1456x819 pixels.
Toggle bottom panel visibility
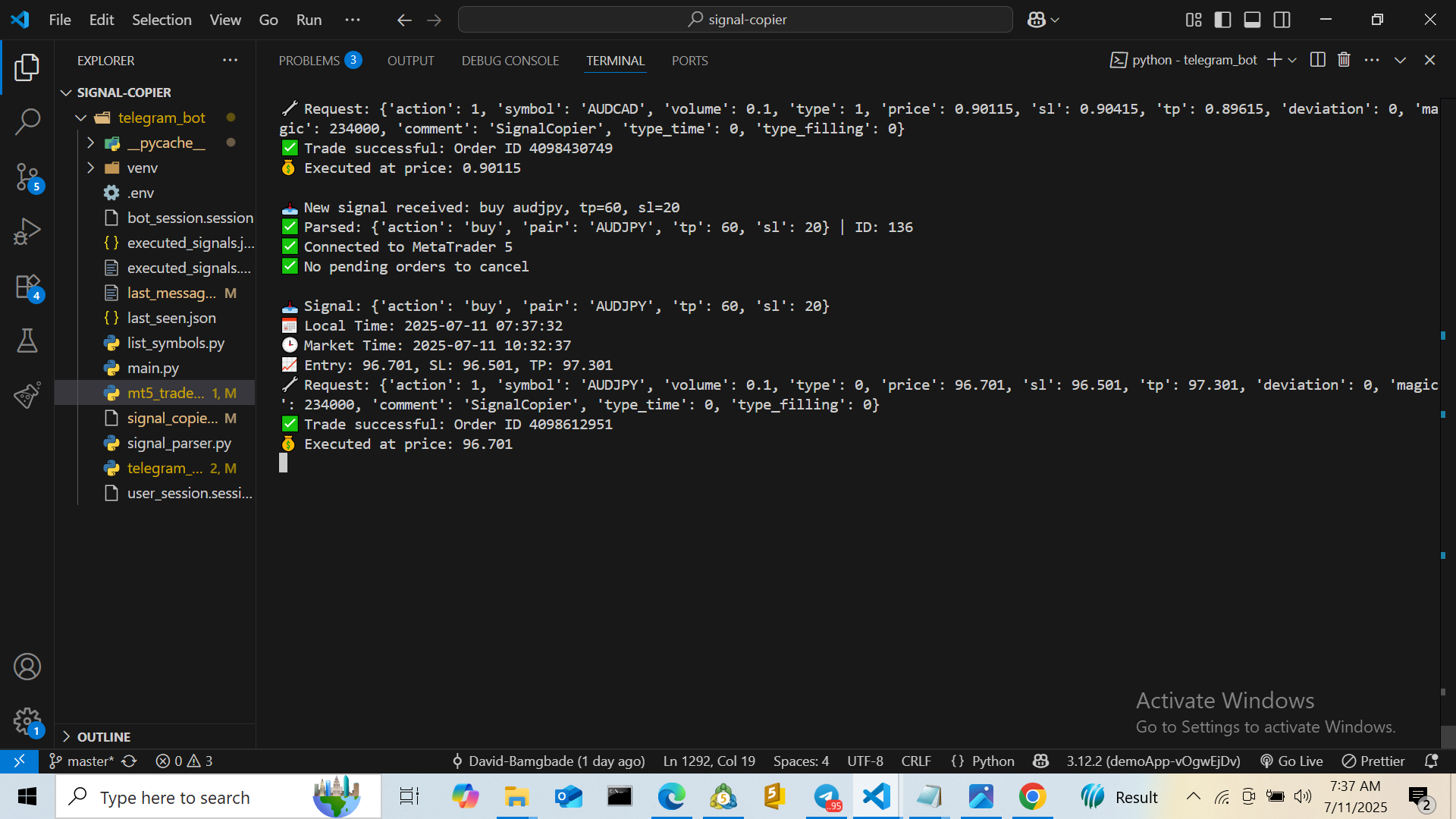point(1252,20)
